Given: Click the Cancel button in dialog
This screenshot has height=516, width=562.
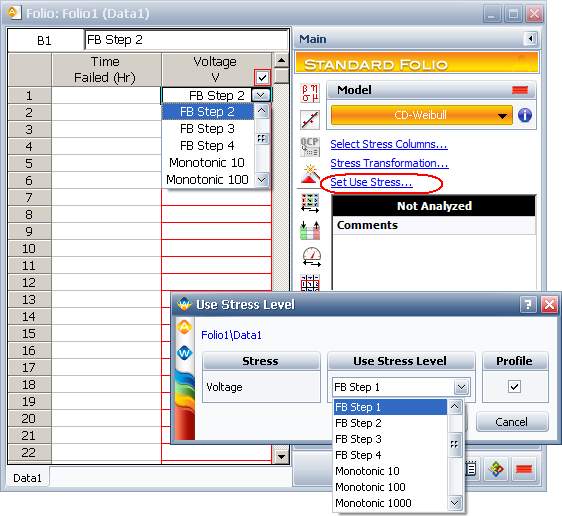Looking at the screenshot, I should point(511,422).
